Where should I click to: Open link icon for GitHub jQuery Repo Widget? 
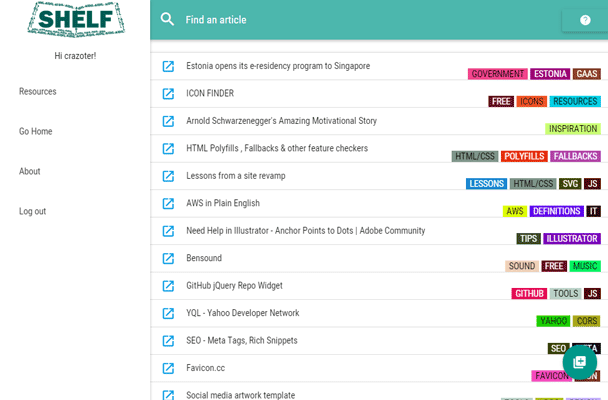pos(168,286)
